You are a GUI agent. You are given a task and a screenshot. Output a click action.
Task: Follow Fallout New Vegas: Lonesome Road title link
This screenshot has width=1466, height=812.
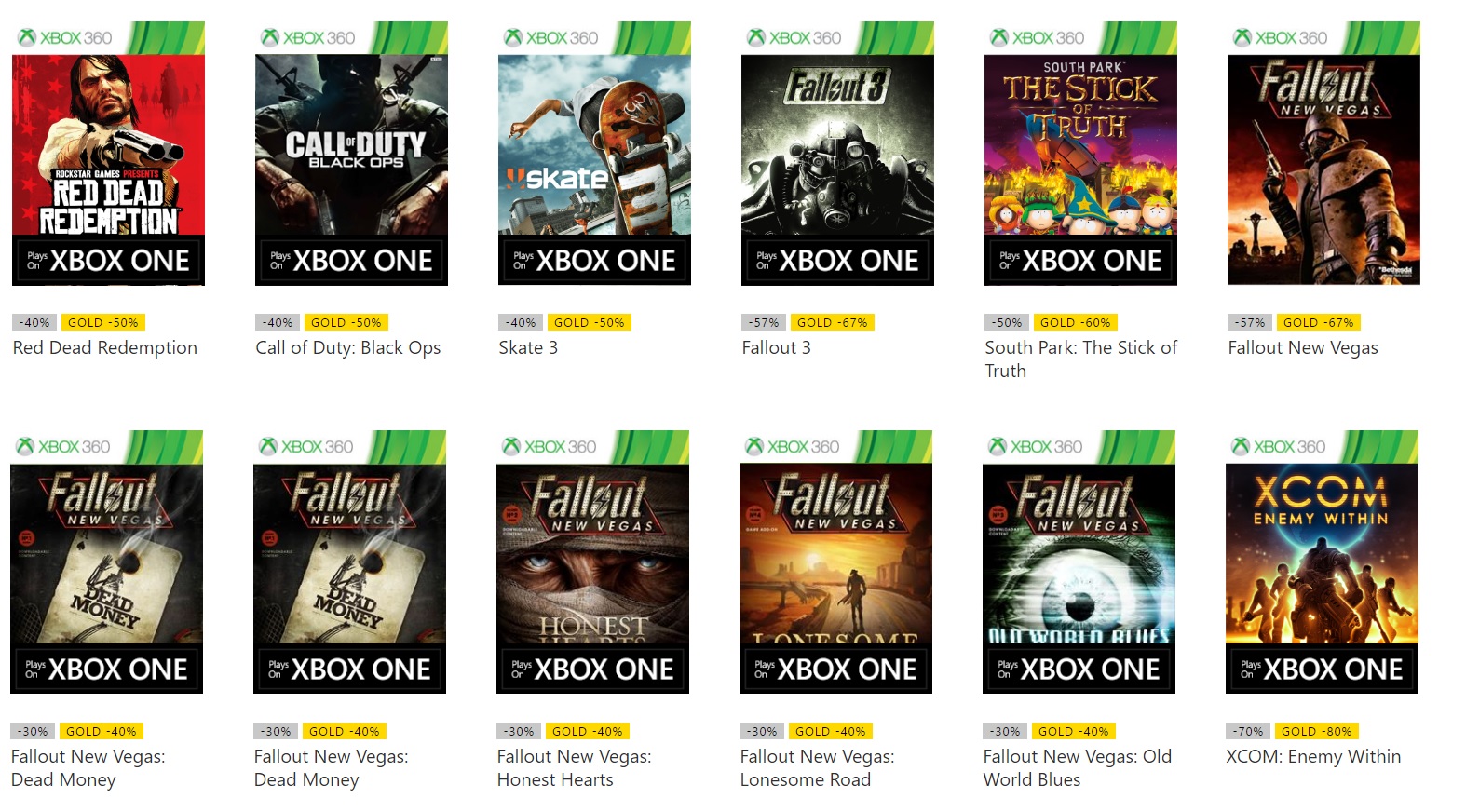click(817, 767)
